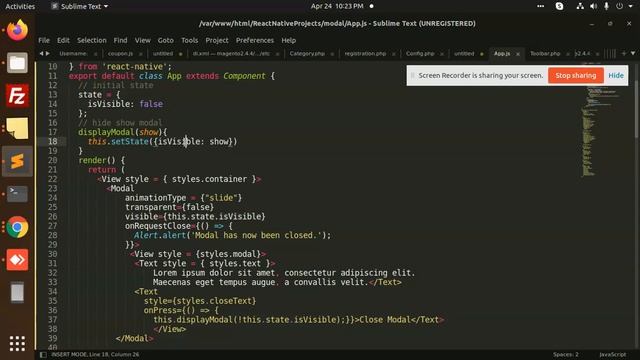Open the Help menu
Screen dimensions: 640x360
(288, 40)
